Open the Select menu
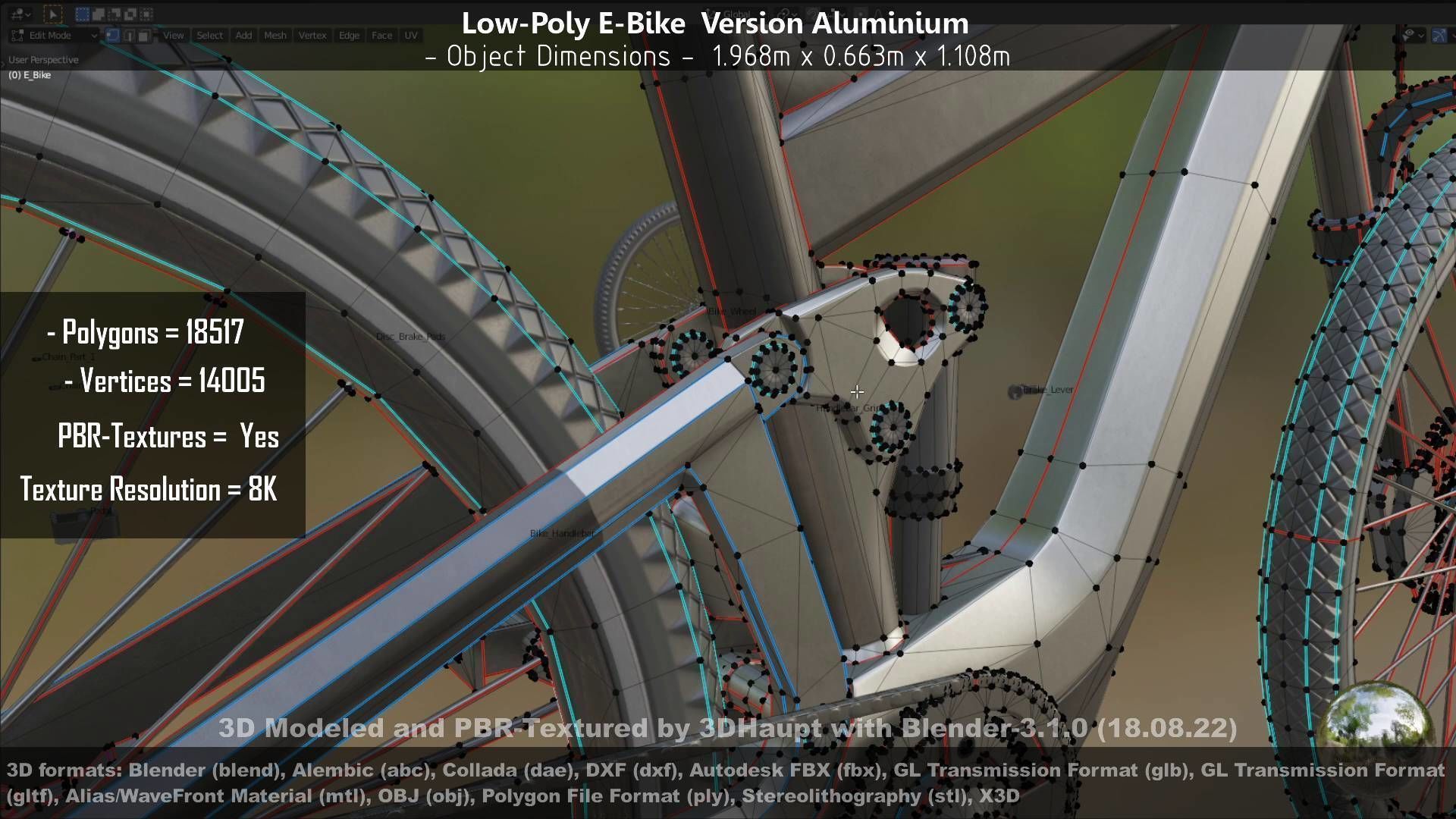This screenshot has width=1456, height=819. 210,36
